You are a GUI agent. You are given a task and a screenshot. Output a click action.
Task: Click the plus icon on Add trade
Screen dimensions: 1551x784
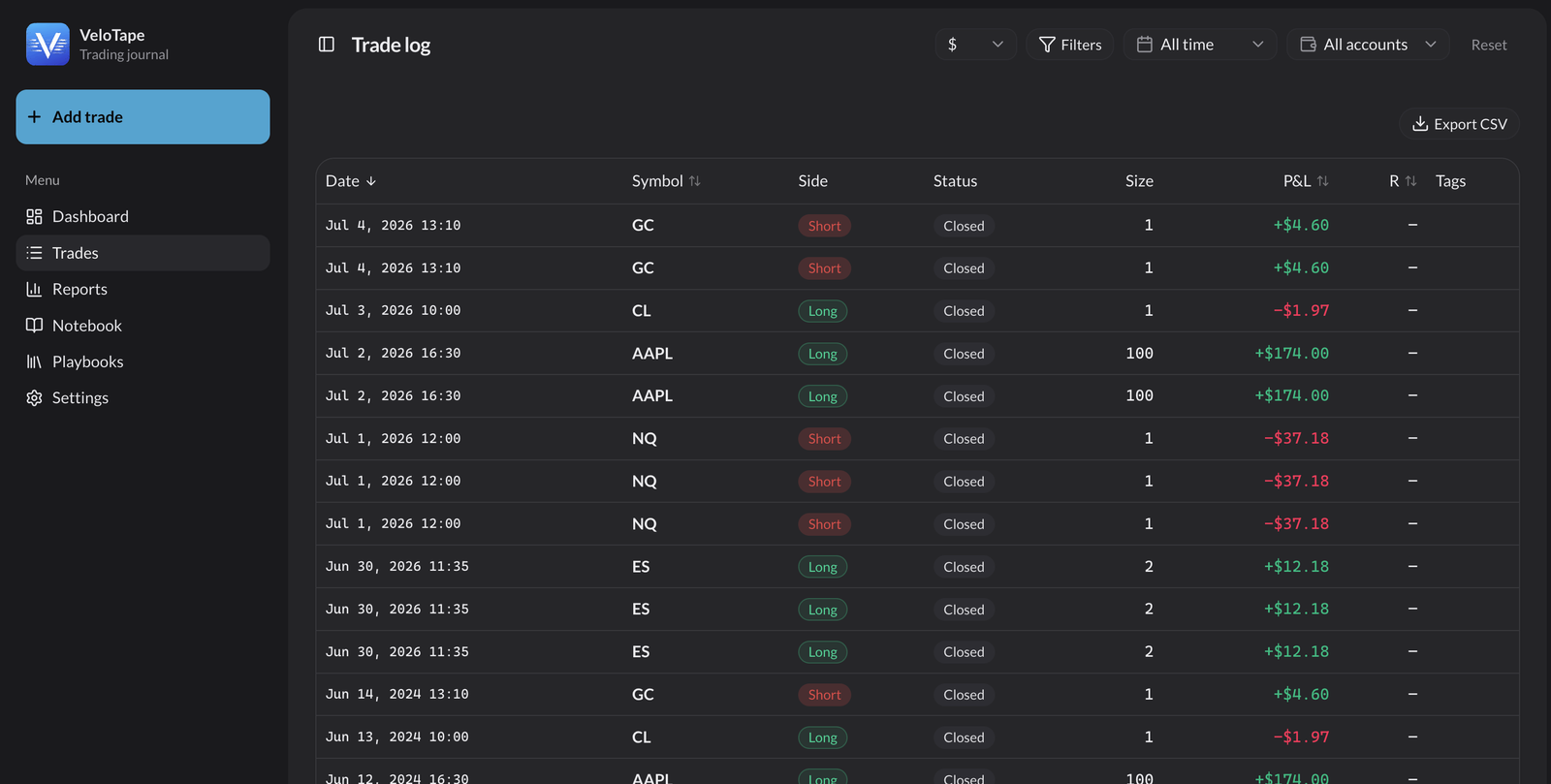34,117
